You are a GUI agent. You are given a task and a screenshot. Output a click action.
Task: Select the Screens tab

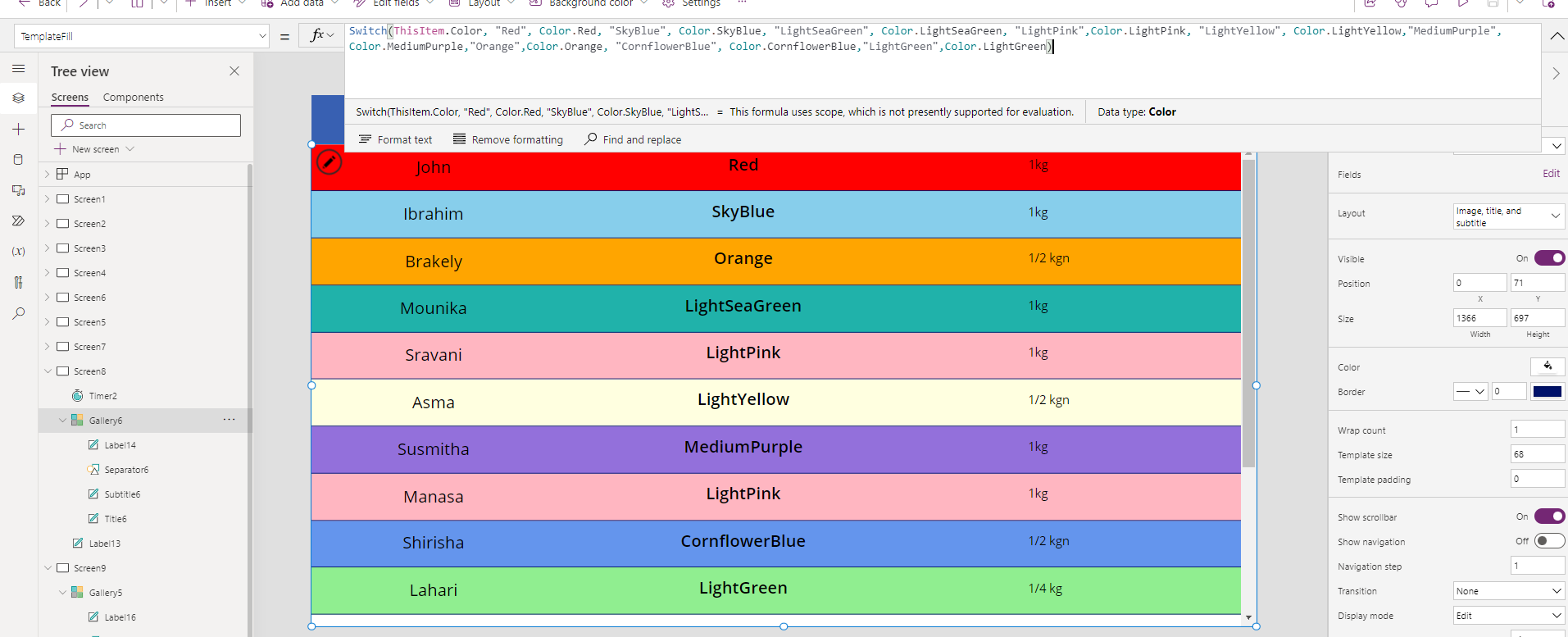pos(70,98)
